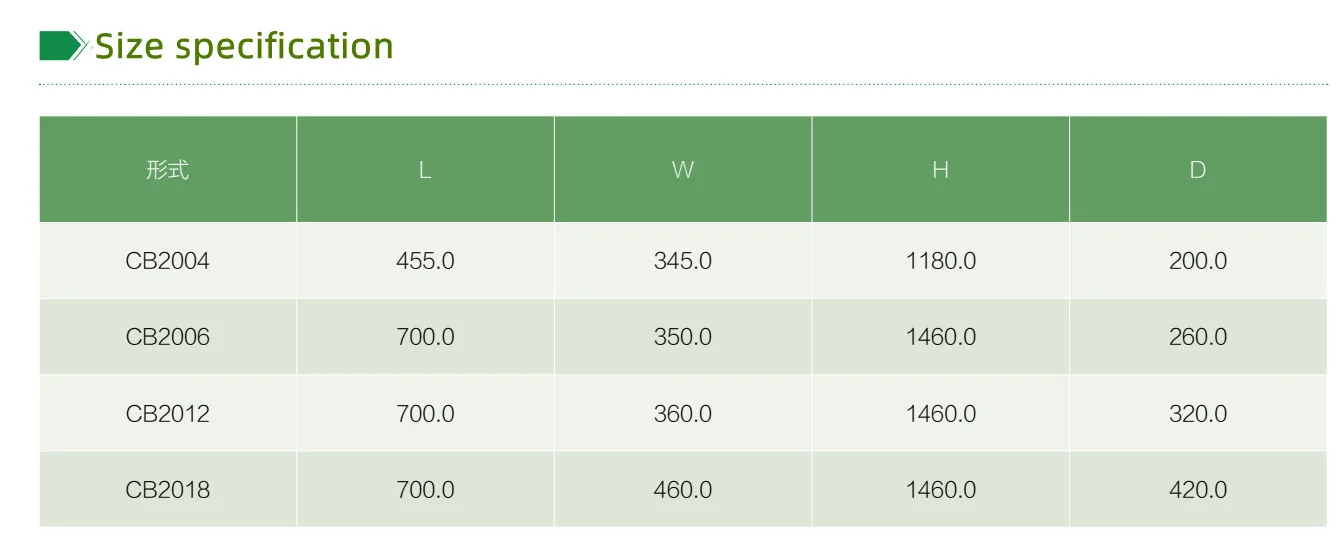Image resolution: width=1339 pixels, height=550 pixels.
Task: Click CB2012's 360.0 width cell
Action: [x=683, y=414]
